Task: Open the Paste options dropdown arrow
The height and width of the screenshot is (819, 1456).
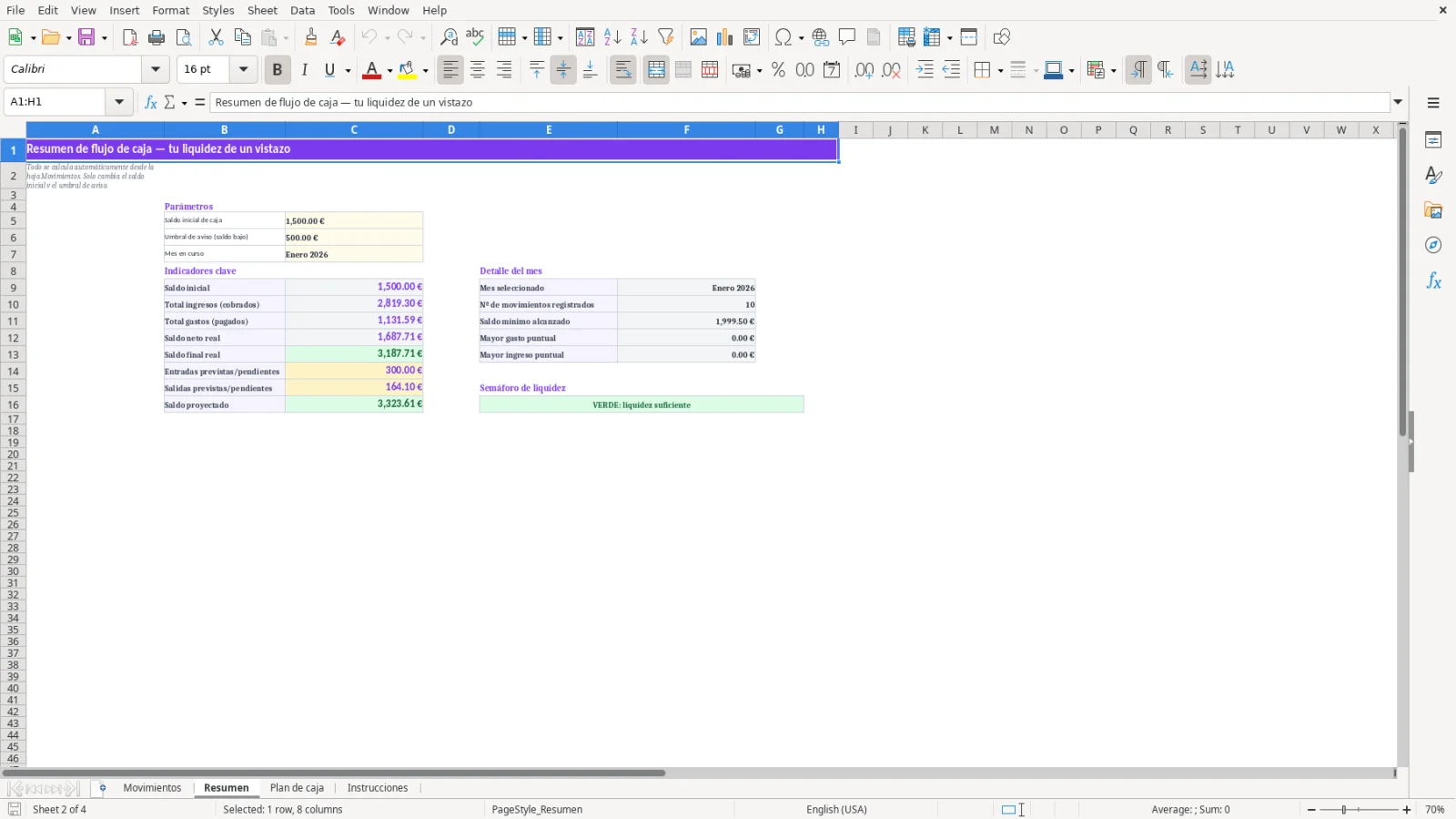Action: tap(286, 38)
